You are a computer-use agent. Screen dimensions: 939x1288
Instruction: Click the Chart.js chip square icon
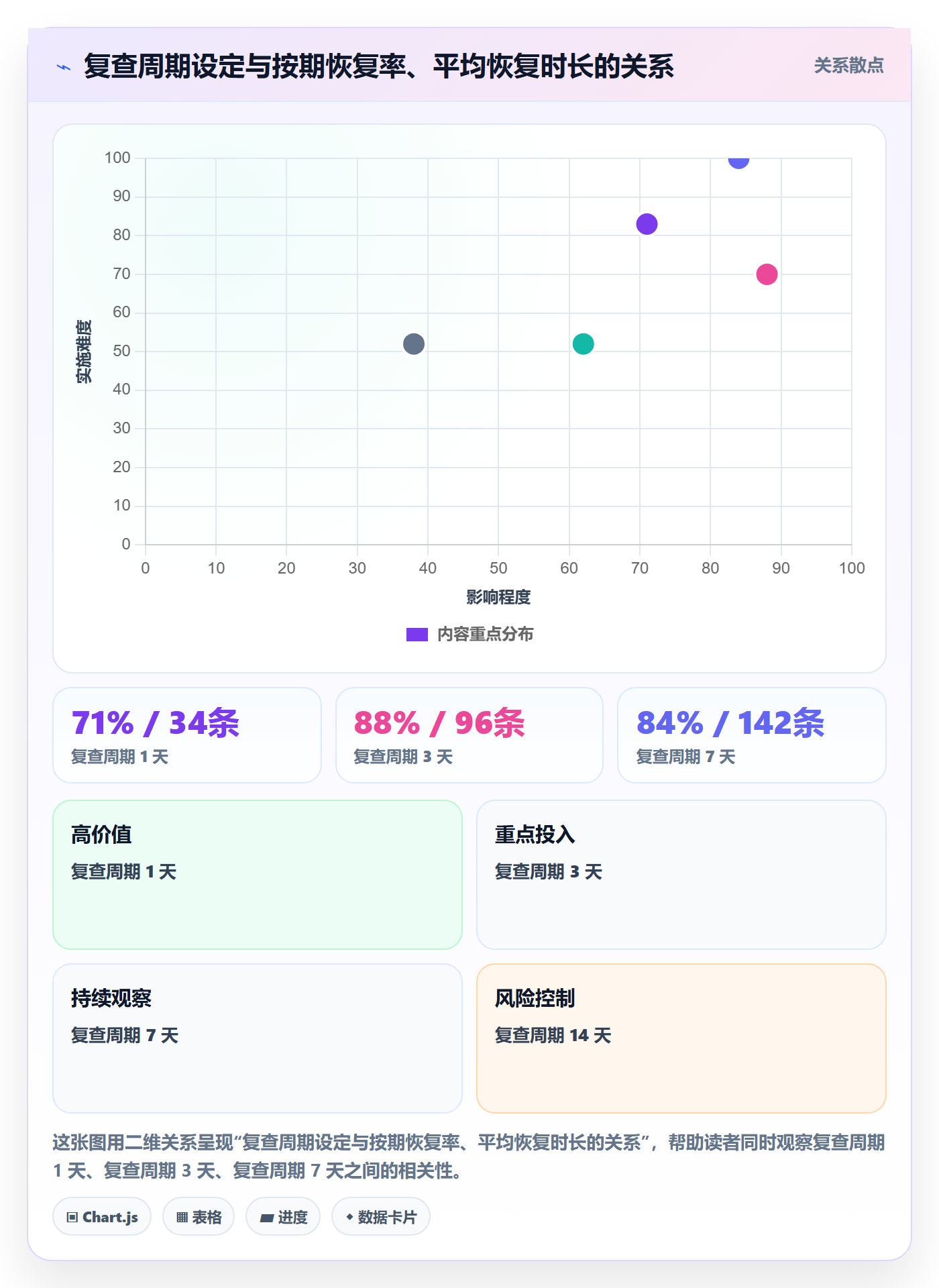[x=72, y=1218]
